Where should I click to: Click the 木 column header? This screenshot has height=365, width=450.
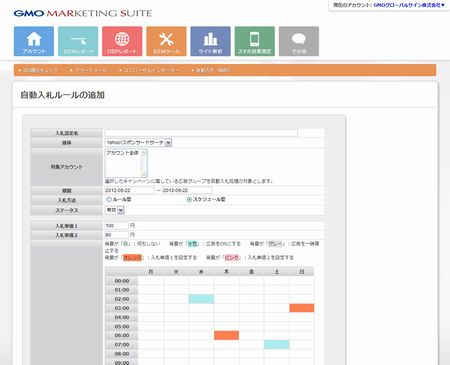click(226, 271)
